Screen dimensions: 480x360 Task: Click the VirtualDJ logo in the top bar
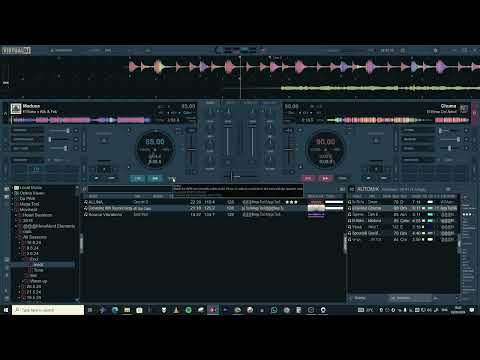coord(16,51)
